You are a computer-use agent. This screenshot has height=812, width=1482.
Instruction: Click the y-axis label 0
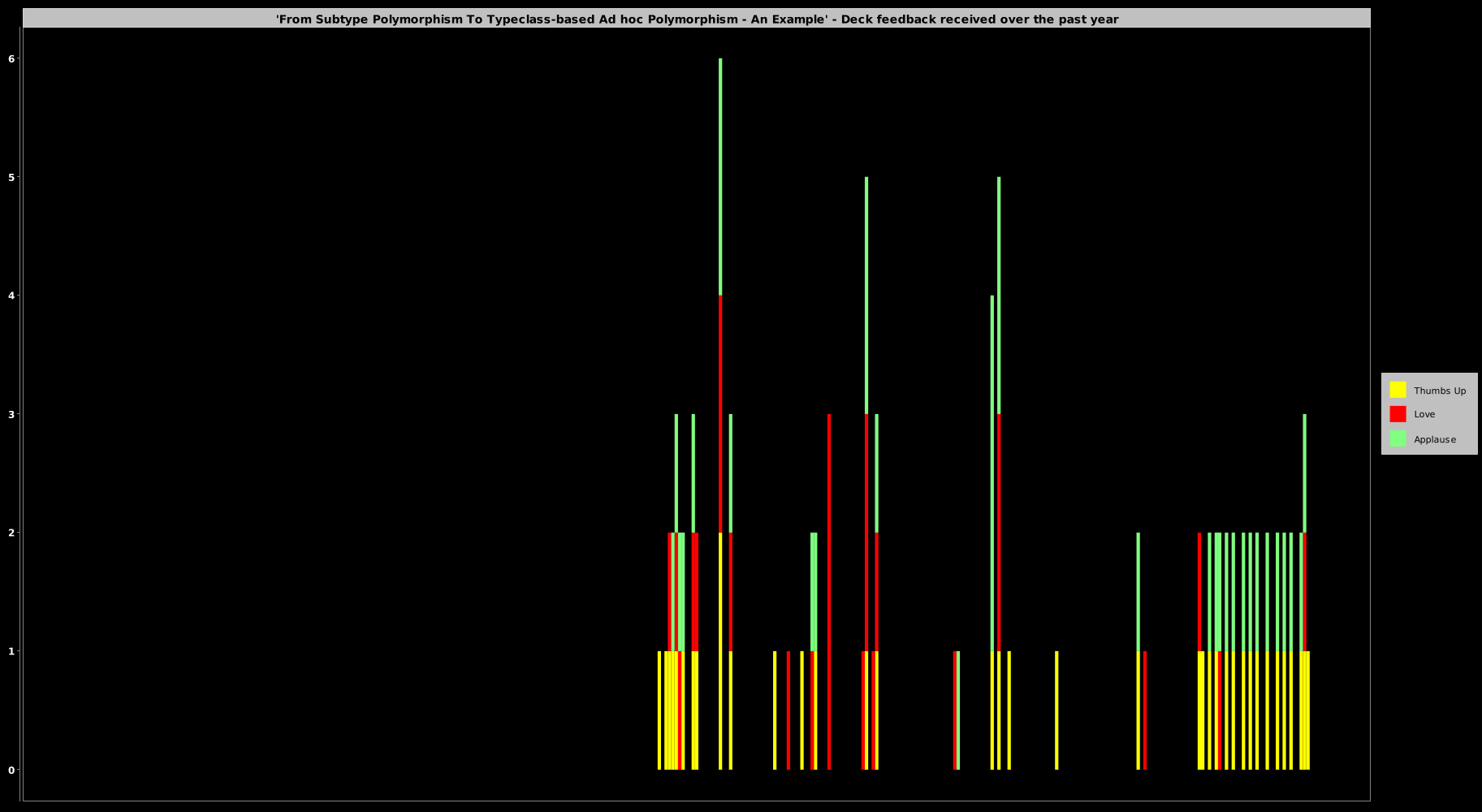point(12,770)
